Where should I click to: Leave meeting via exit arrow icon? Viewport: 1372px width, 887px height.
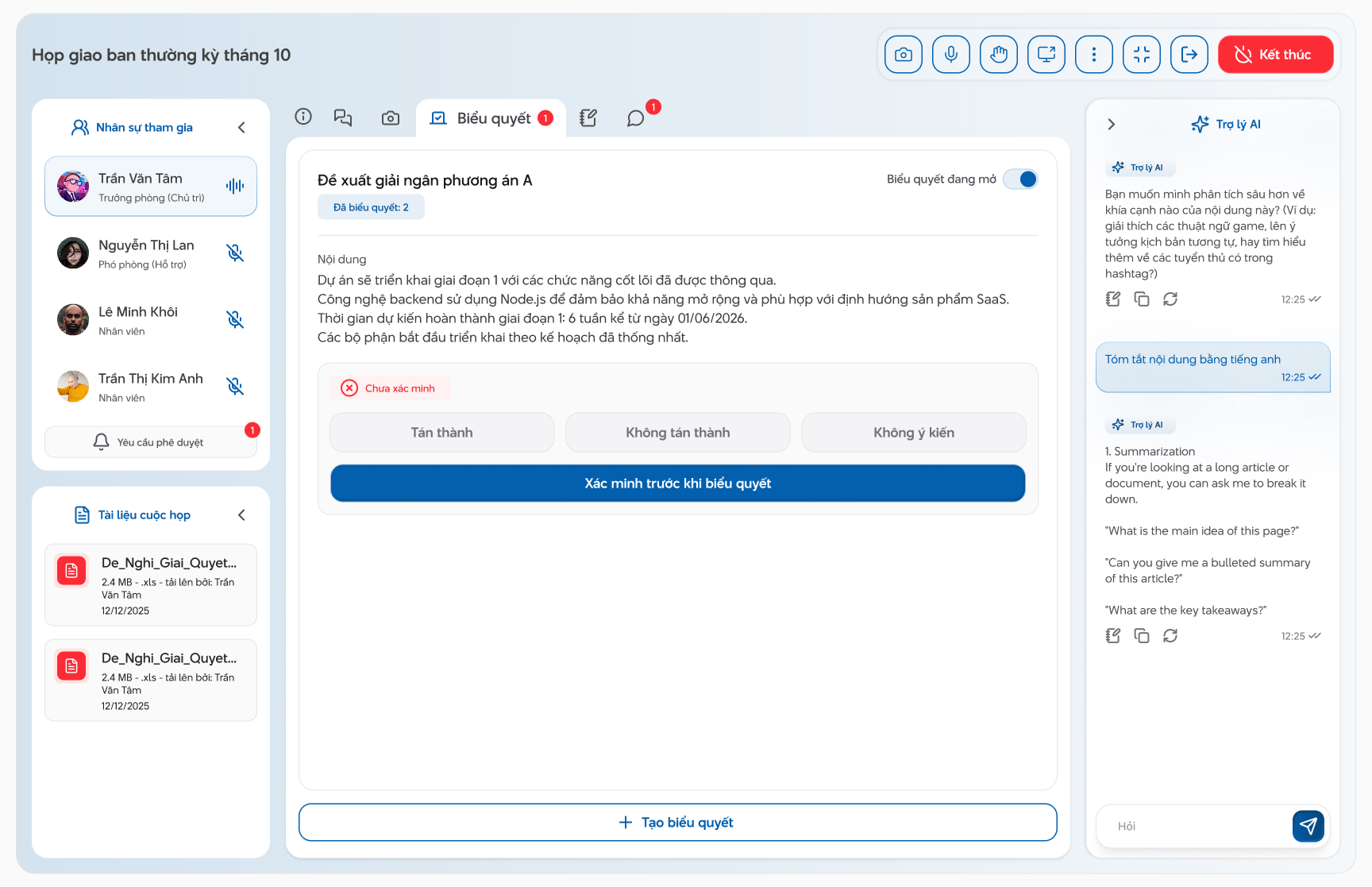coord(1189,55)
